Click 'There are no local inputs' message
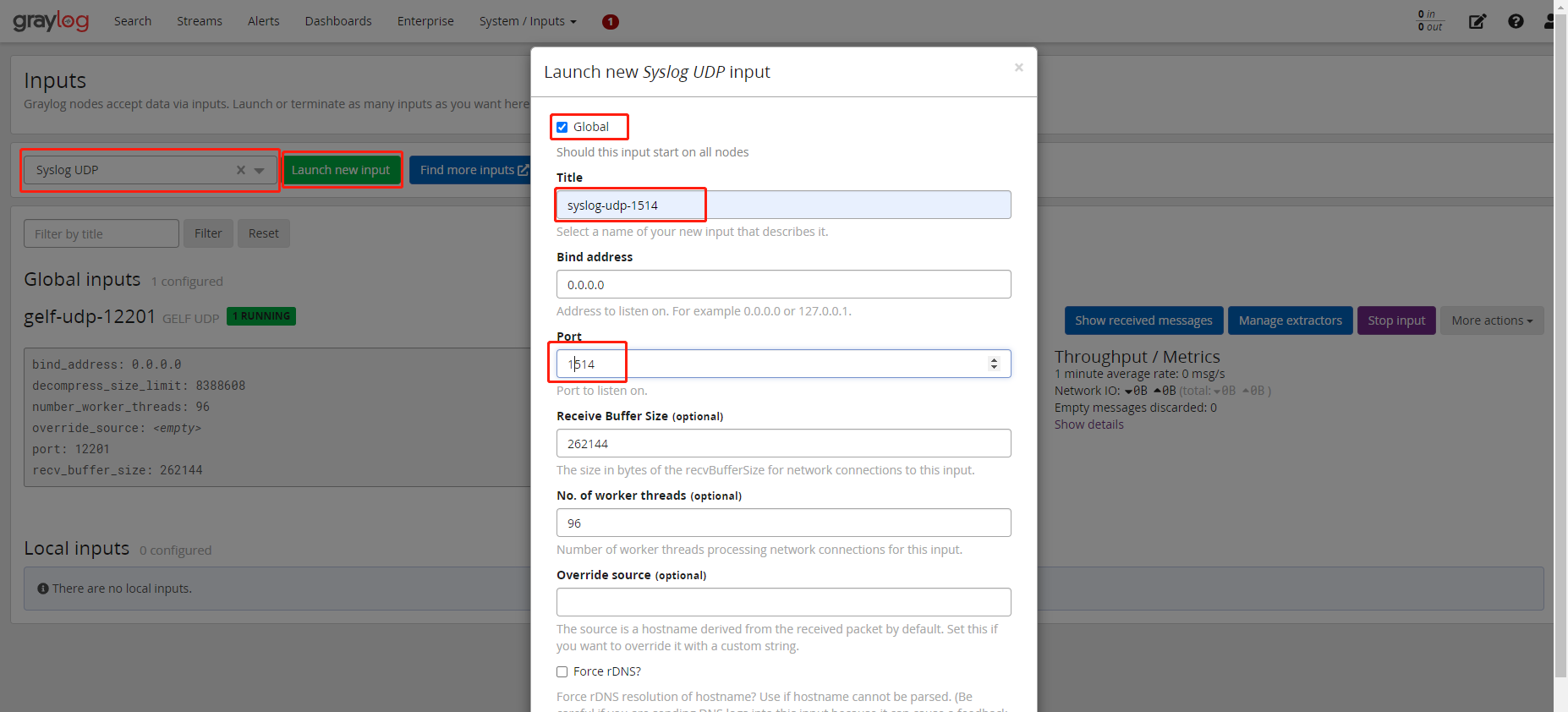Viewport: 1568px width, 712px height. coord(122,589)
